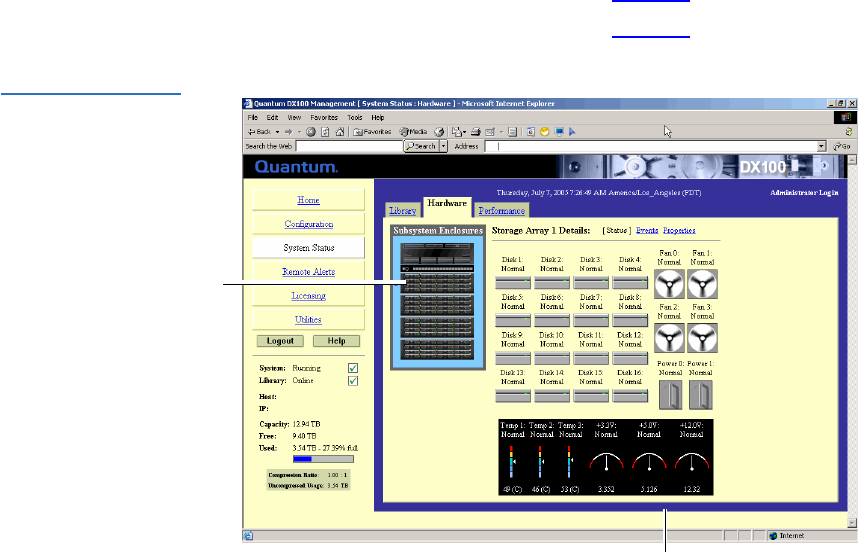
Task: Click the Search button
Action: 421,147
